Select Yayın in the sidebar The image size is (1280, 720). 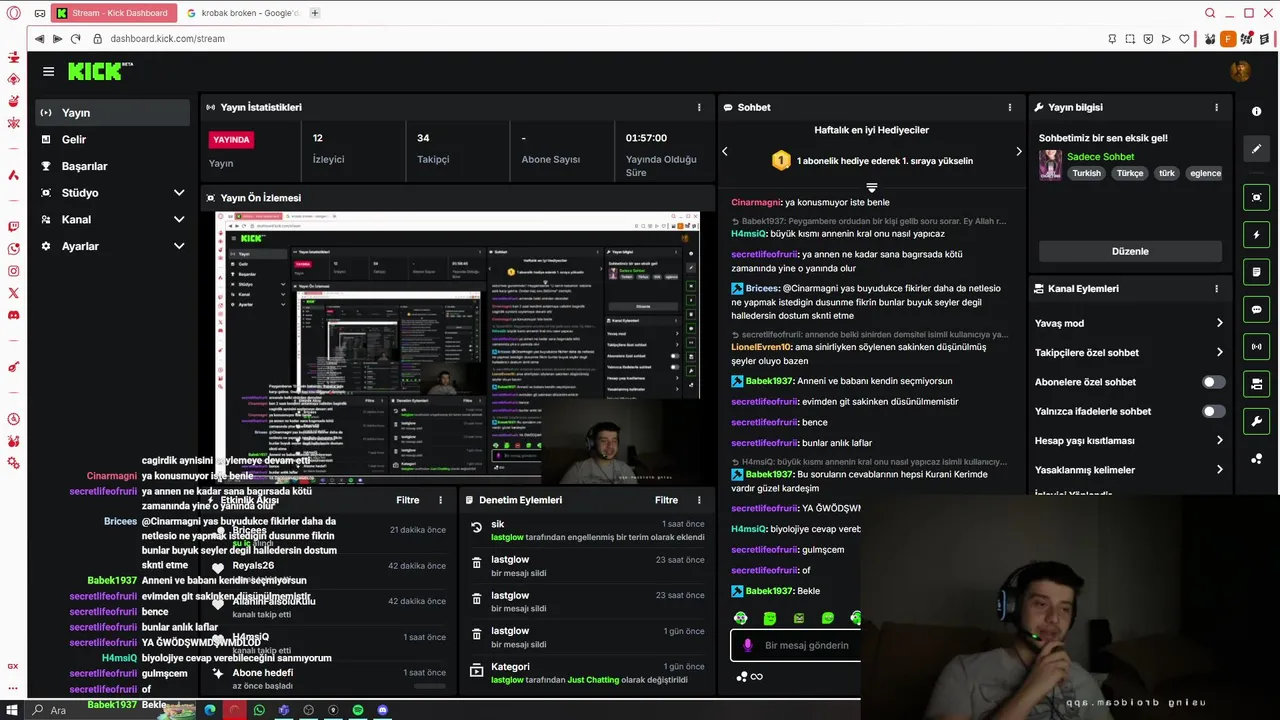111,113
